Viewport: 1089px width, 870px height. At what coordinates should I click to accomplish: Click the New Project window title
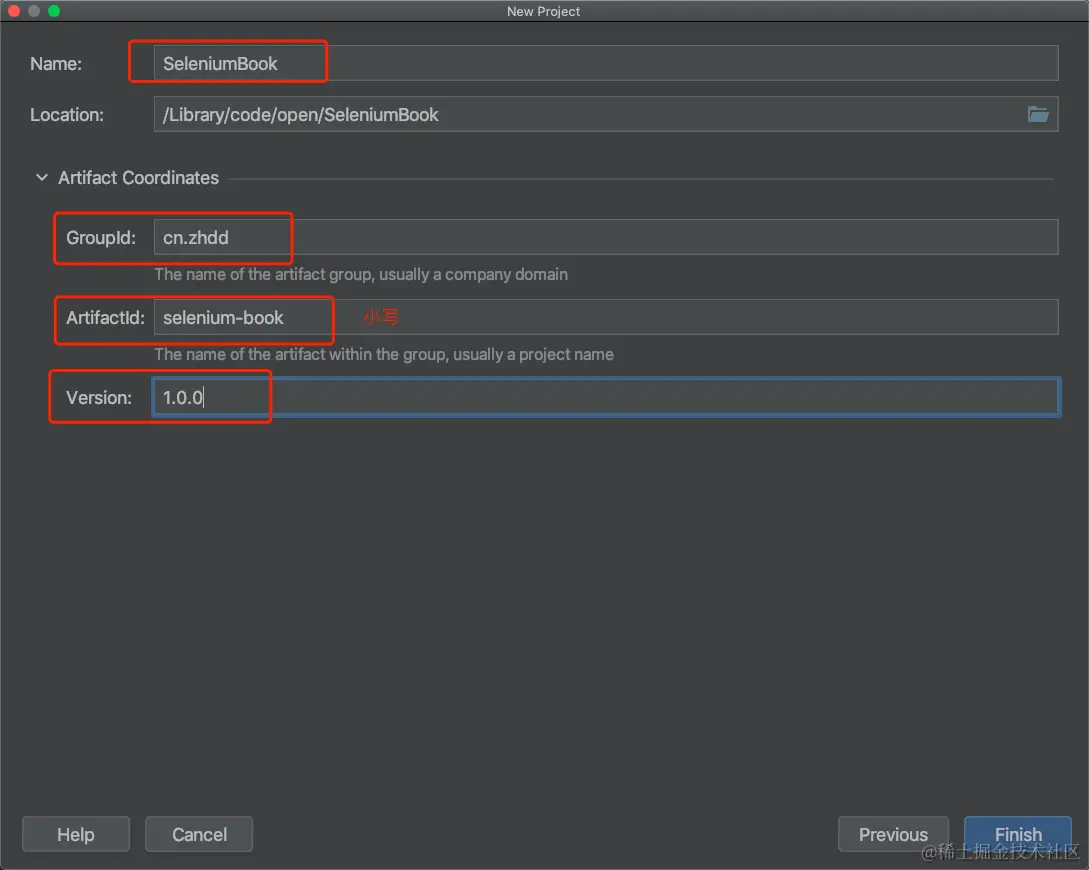click(x=543, y=11)
